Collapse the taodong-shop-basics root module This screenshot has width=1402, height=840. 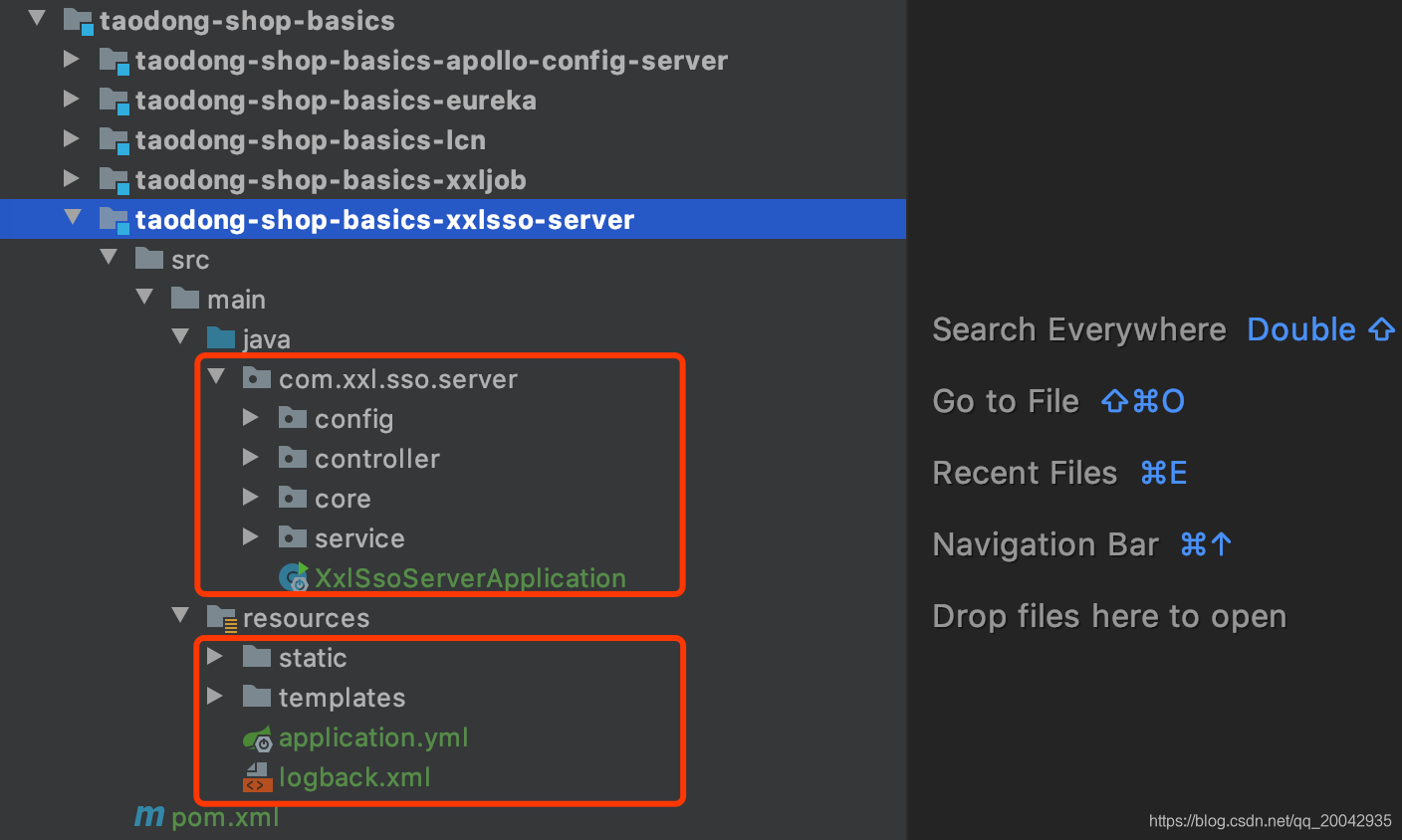(37, 18)
